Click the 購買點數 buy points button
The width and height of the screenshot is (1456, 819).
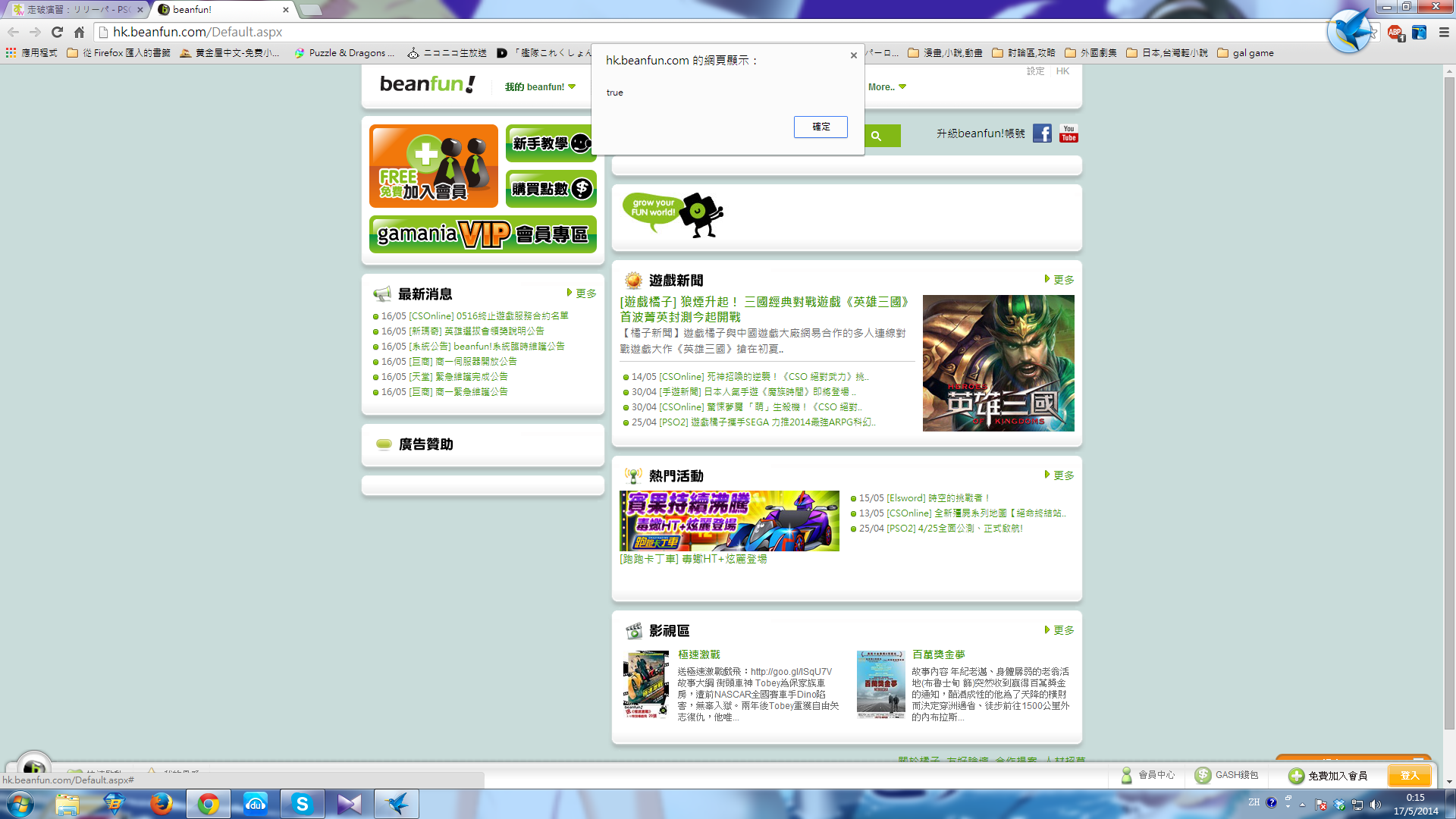point(551,189)
